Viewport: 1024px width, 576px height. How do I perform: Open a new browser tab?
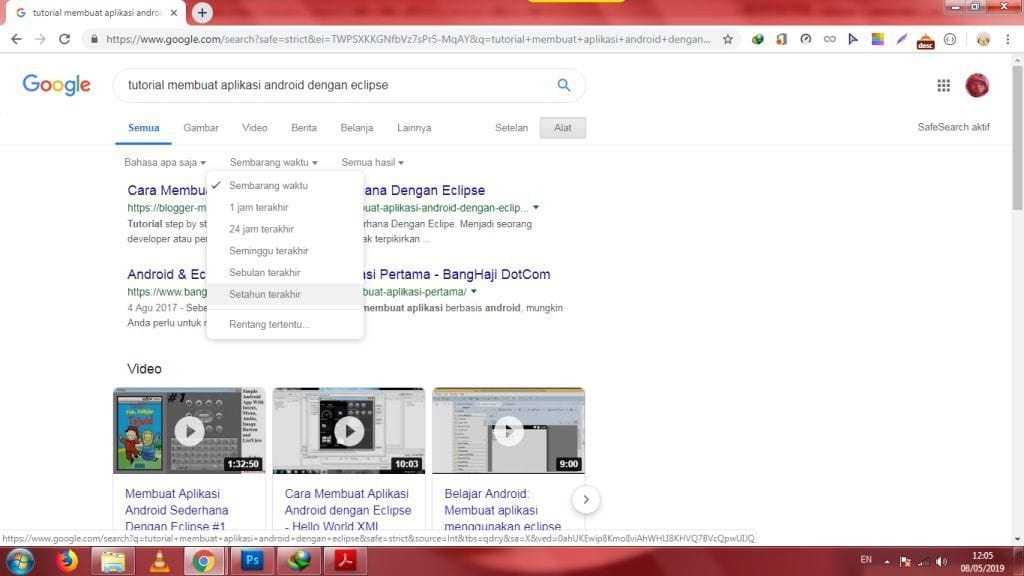click(x=202, y=12)
